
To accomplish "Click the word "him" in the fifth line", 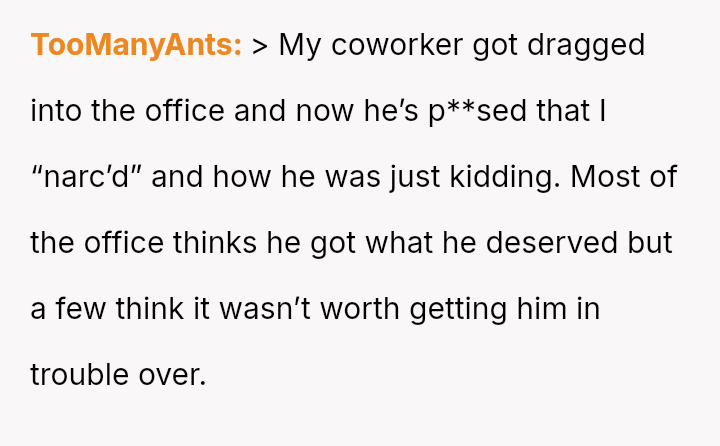I will coord(544,309).
